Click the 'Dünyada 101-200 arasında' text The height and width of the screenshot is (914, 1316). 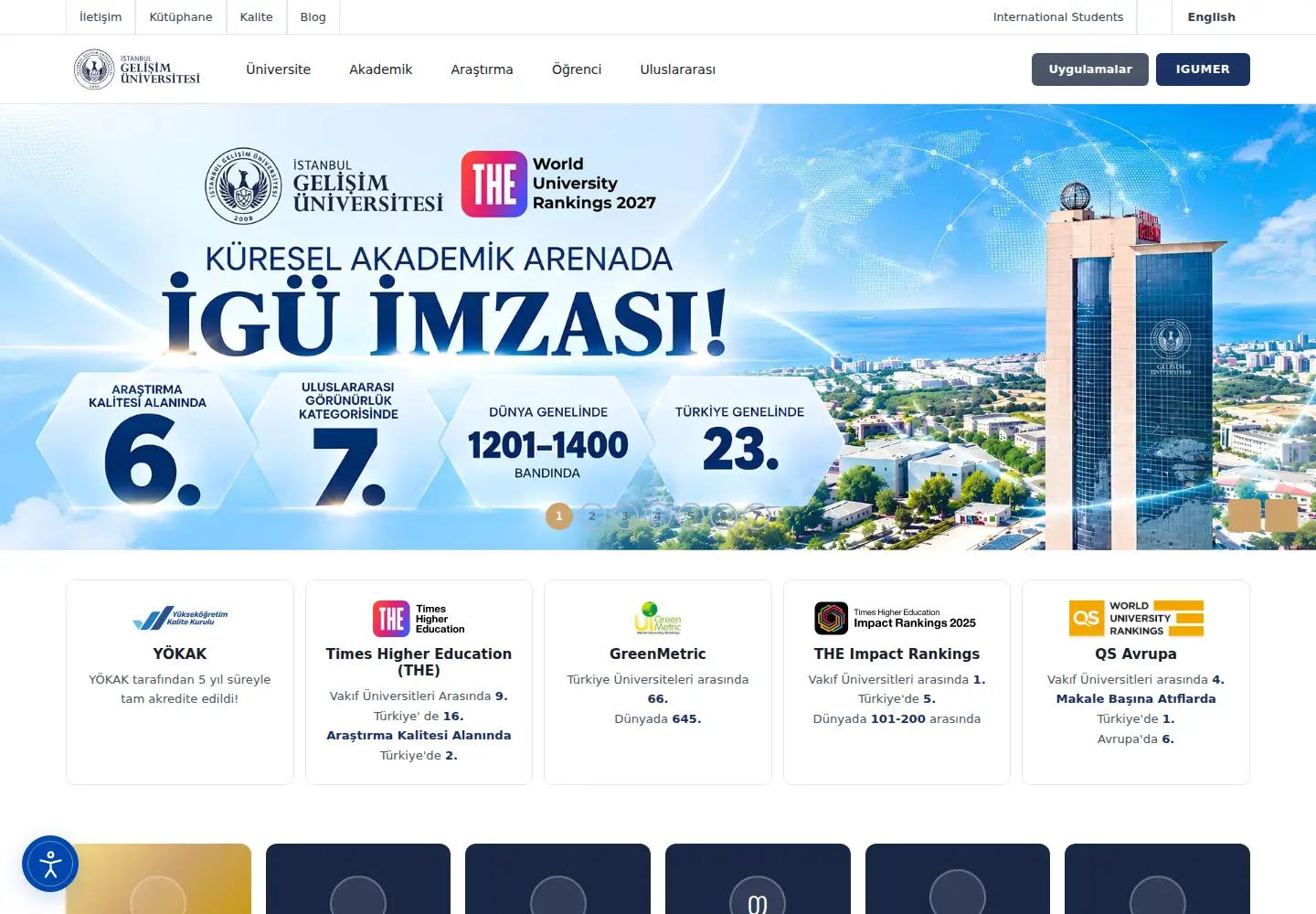pos(897,718)
